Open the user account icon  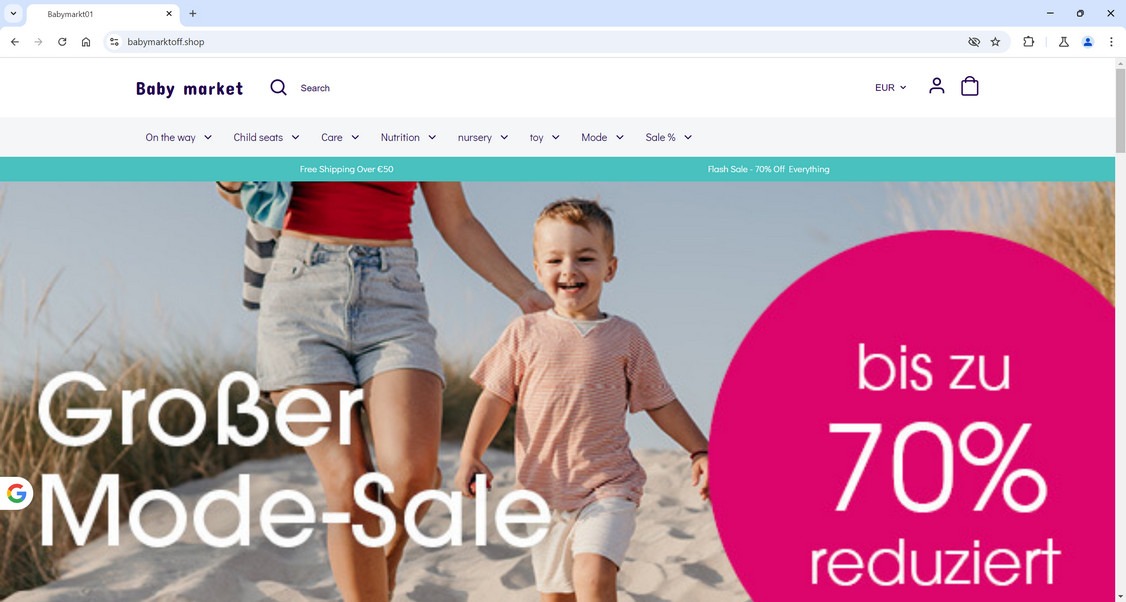click(936, 86)
